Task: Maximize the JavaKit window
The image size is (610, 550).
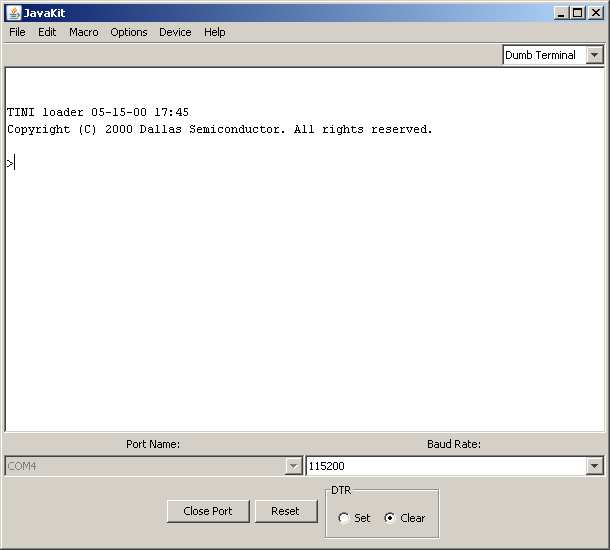Action: coord(578,13)
